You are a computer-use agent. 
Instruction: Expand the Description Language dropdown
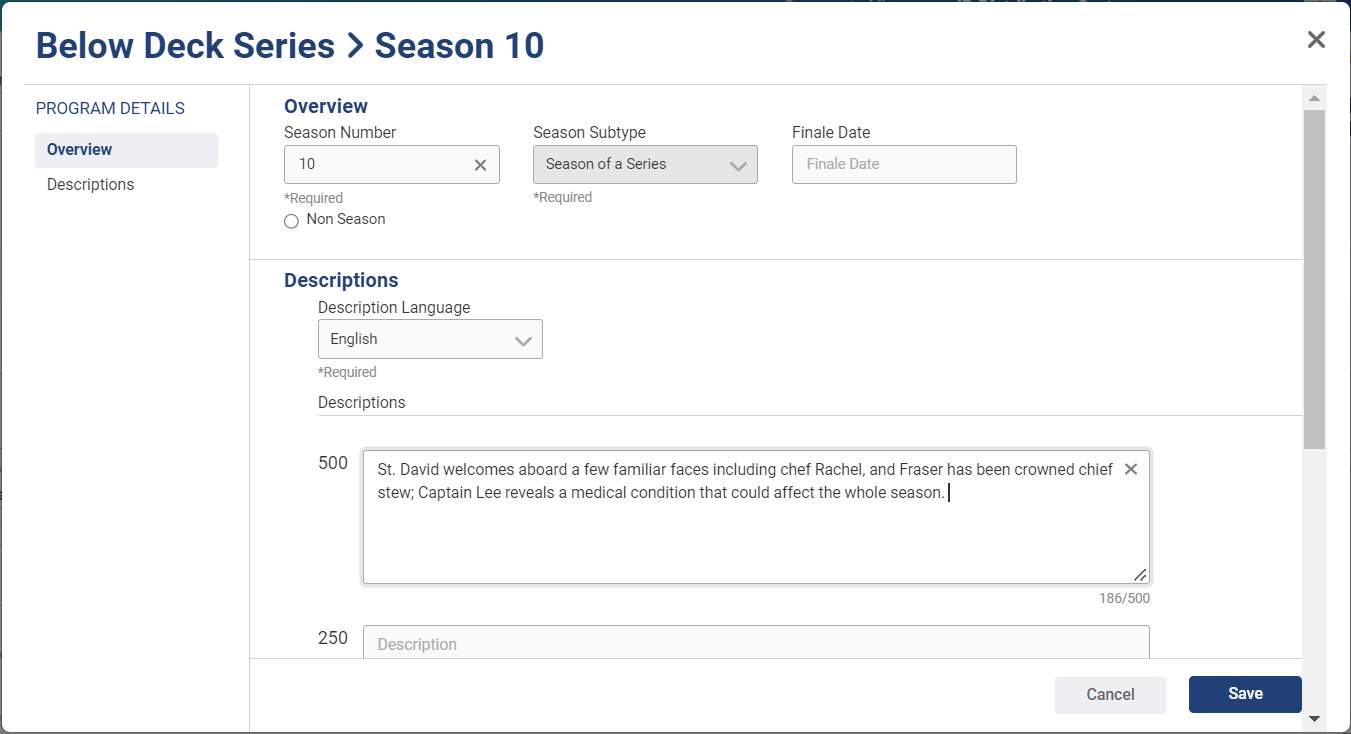430,340
